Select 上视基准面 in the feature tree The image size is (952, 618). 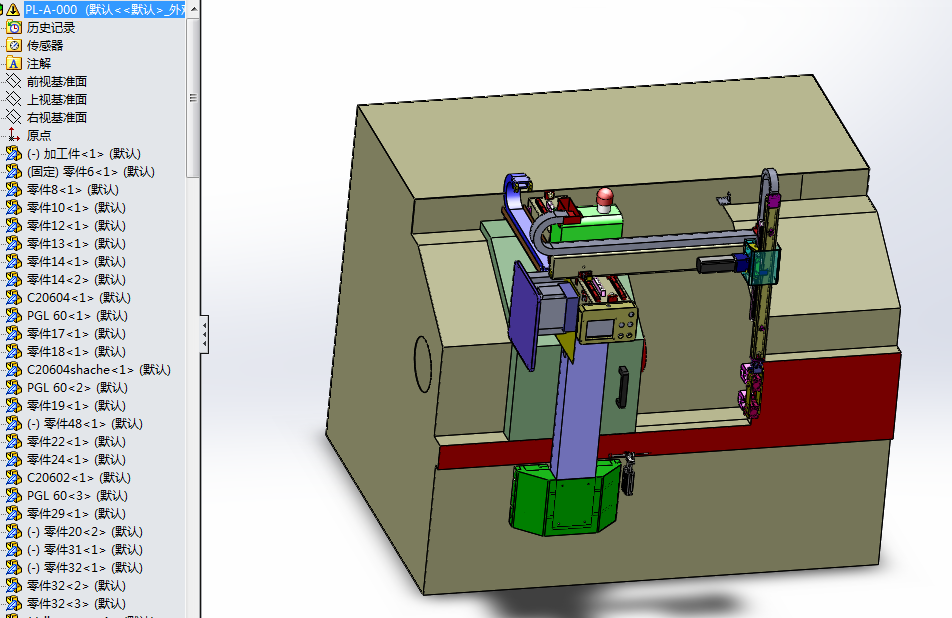[57, 100]
